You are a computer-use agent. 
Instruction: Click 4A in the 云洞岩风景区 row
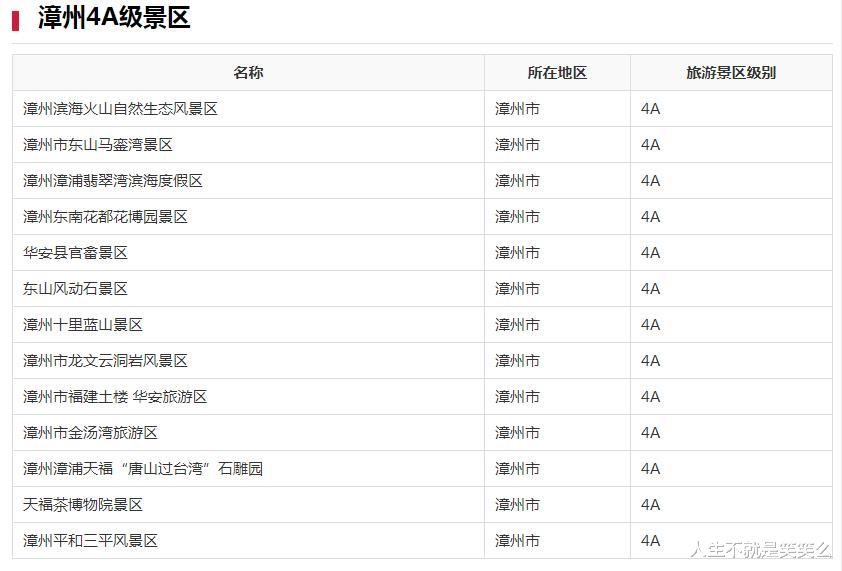click(650, 360)
